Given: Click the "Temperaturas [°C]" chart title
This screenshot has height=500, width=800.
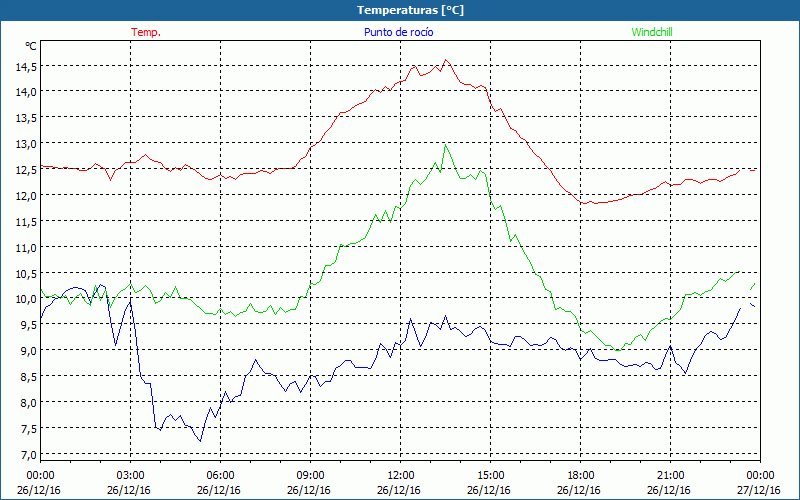Looking at the screenshot, I should coord(410,10).
